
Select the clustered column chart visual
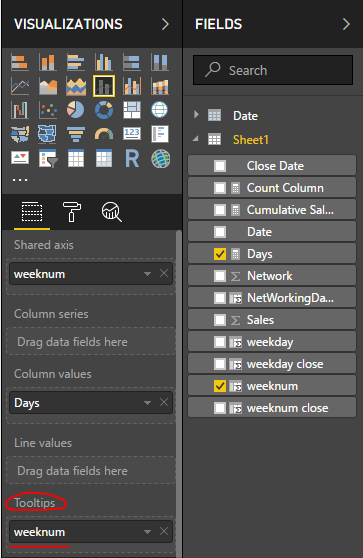tap(104, 62)
